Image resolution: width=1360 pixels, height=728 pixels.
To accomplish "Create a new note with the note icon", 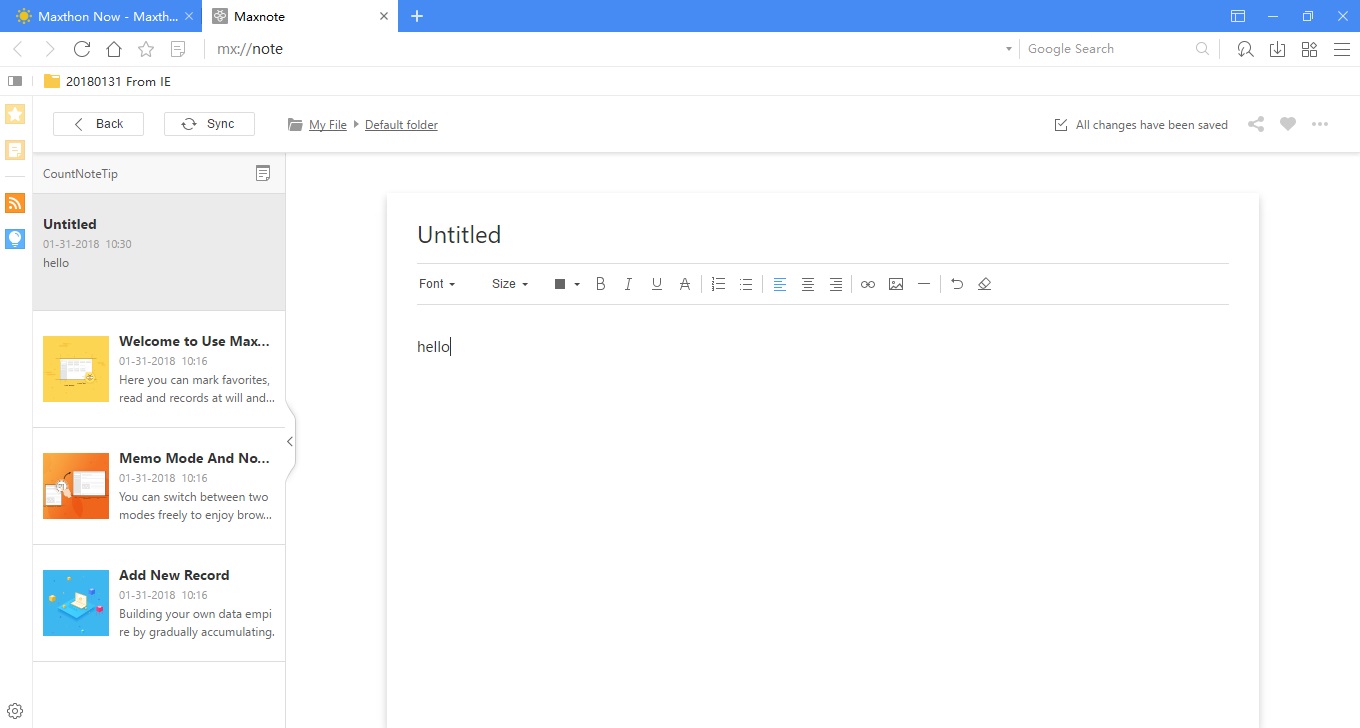I will pos(262,173).
